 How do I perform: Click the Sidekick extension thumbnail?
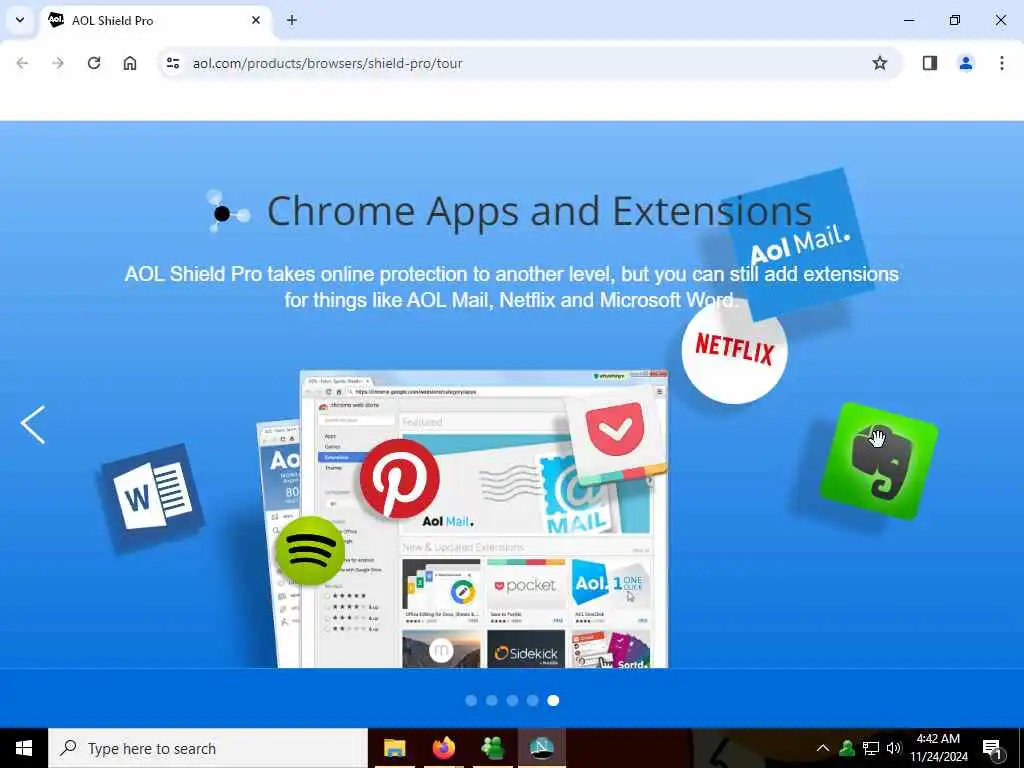[x=526, y=649]
